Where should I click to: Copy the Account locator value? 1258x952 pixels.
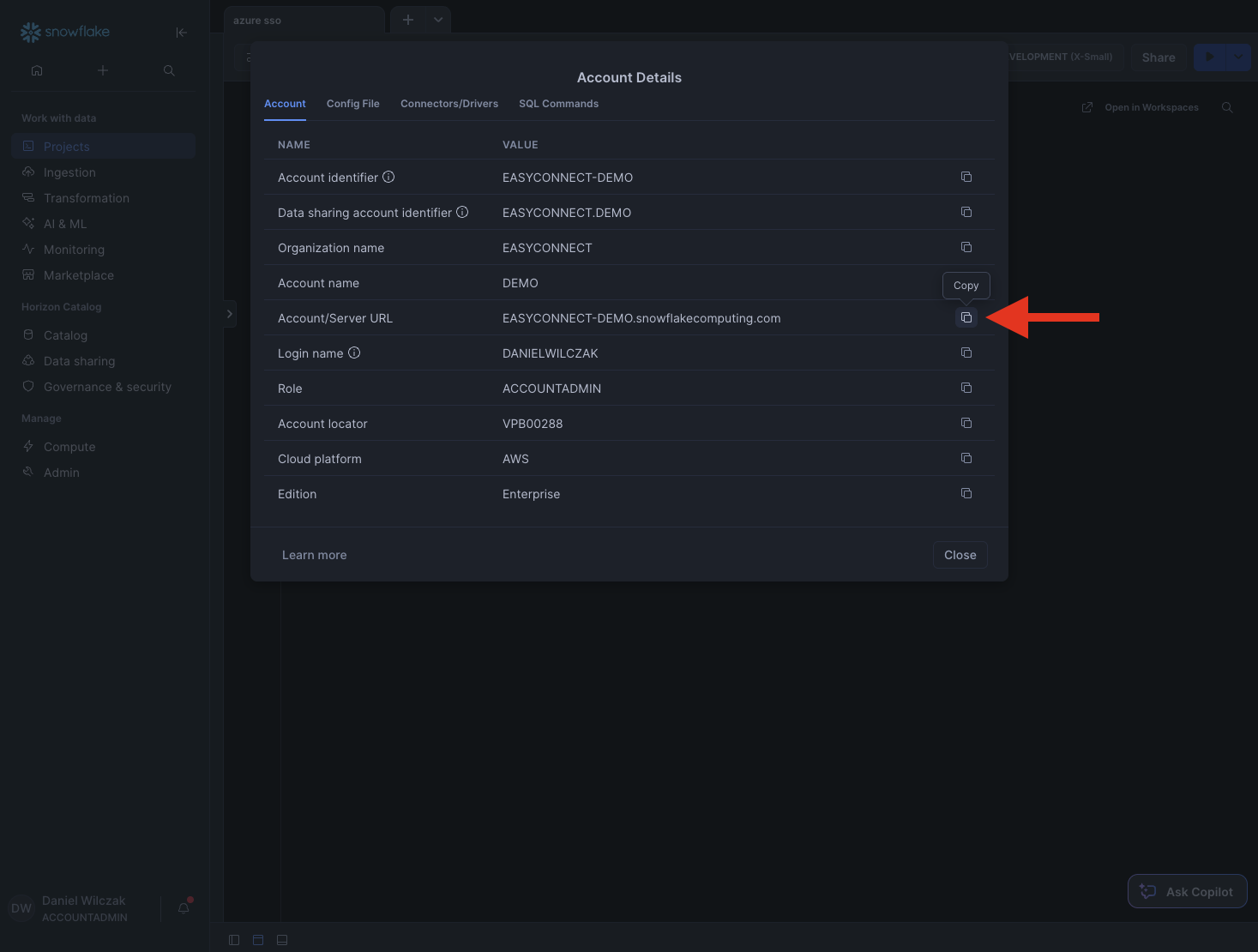[966, 423]
